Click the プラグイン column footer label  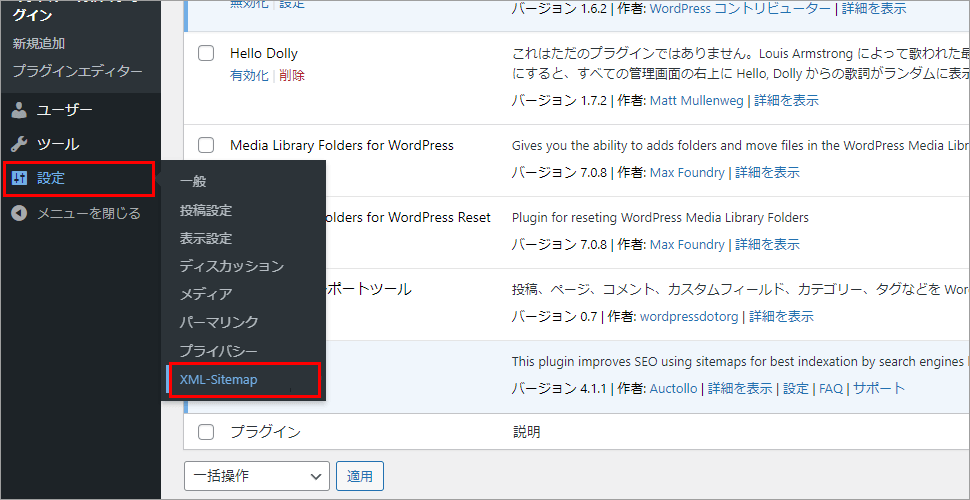click(x=265, y=432)
